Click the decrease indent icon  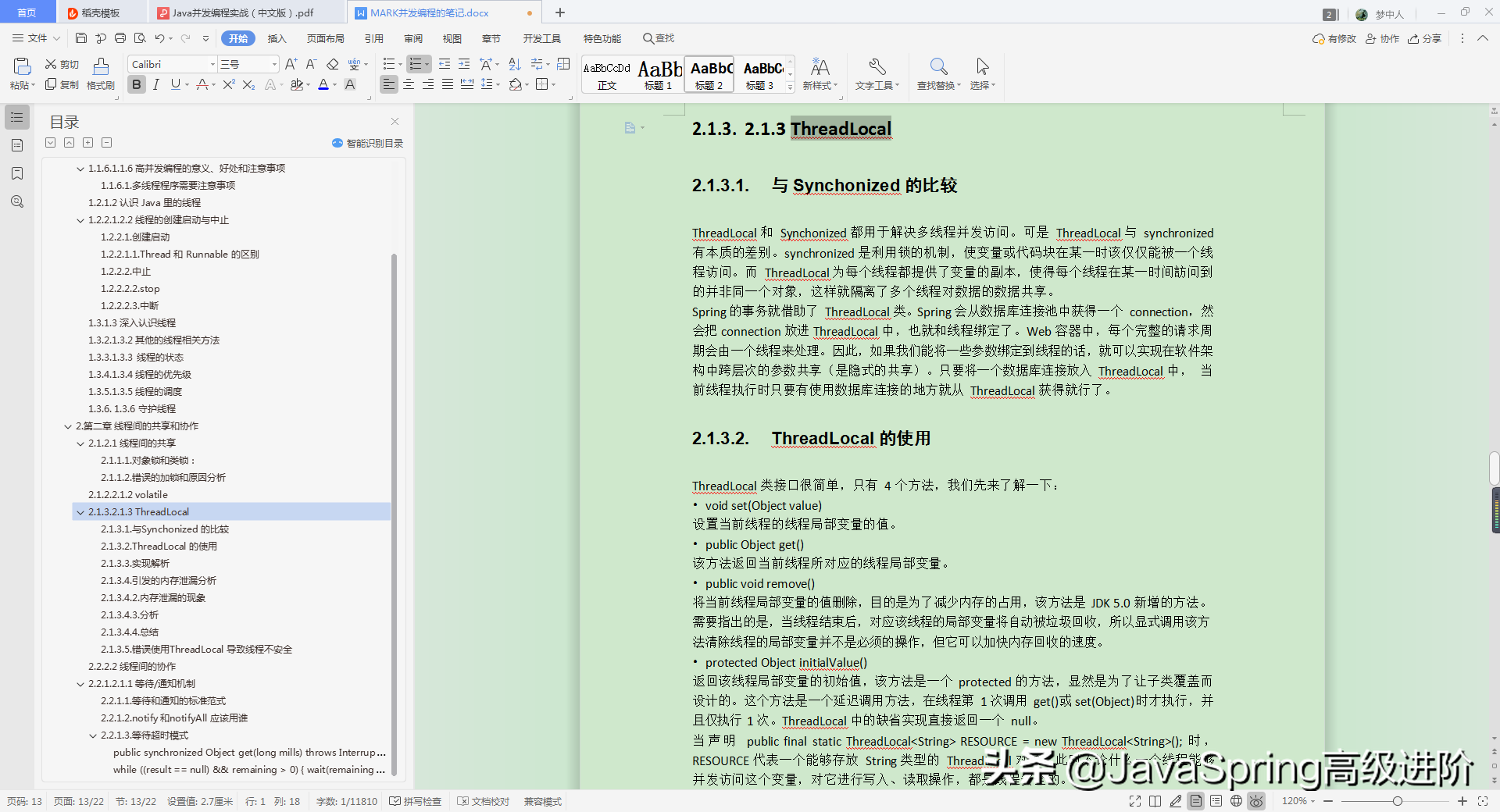[x=445, y=64]
